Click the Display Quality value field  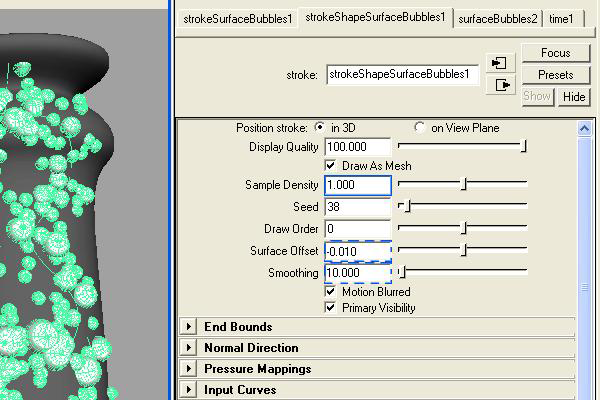[358, 147]
